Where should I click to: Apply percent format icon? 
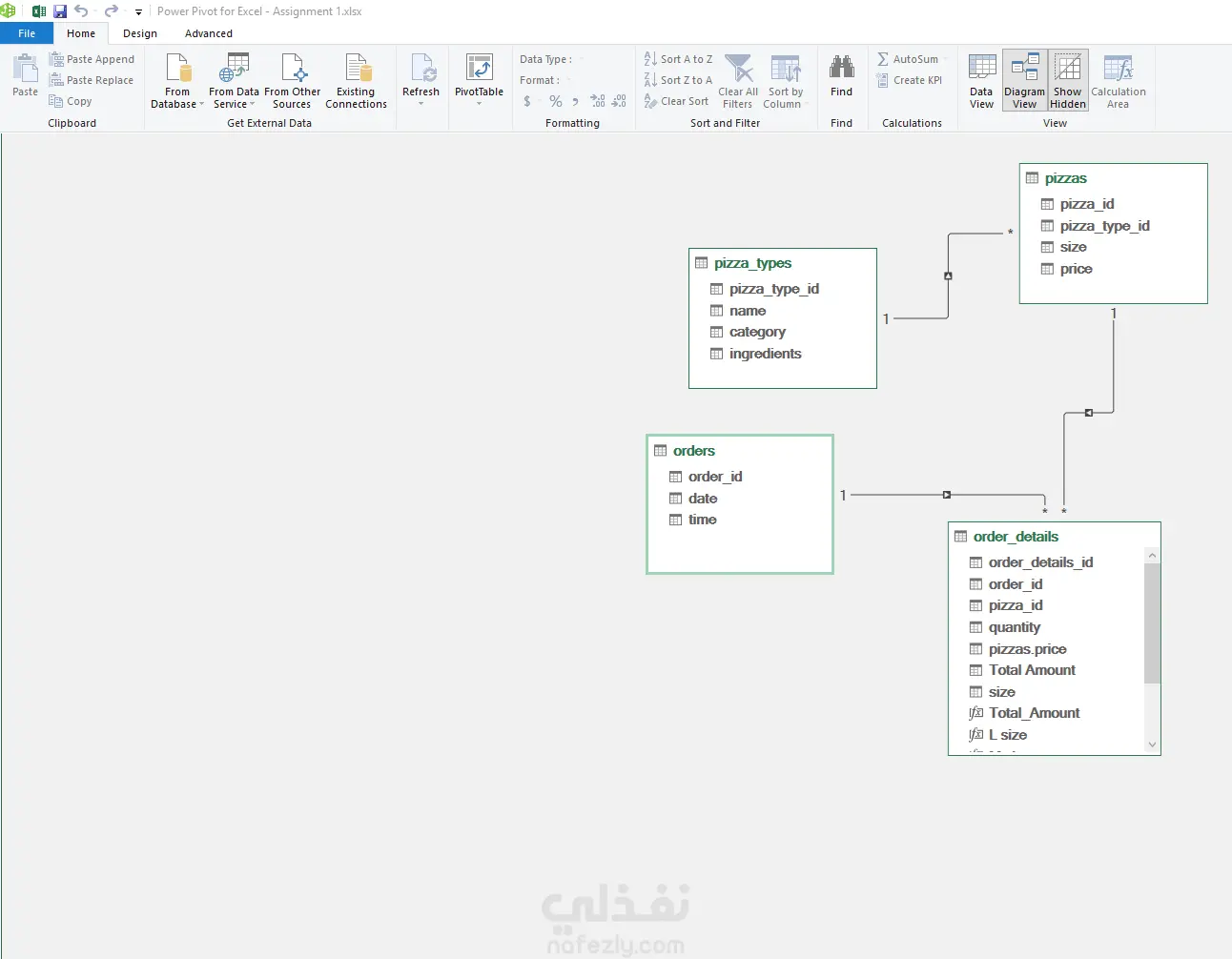tap(555, 101)
